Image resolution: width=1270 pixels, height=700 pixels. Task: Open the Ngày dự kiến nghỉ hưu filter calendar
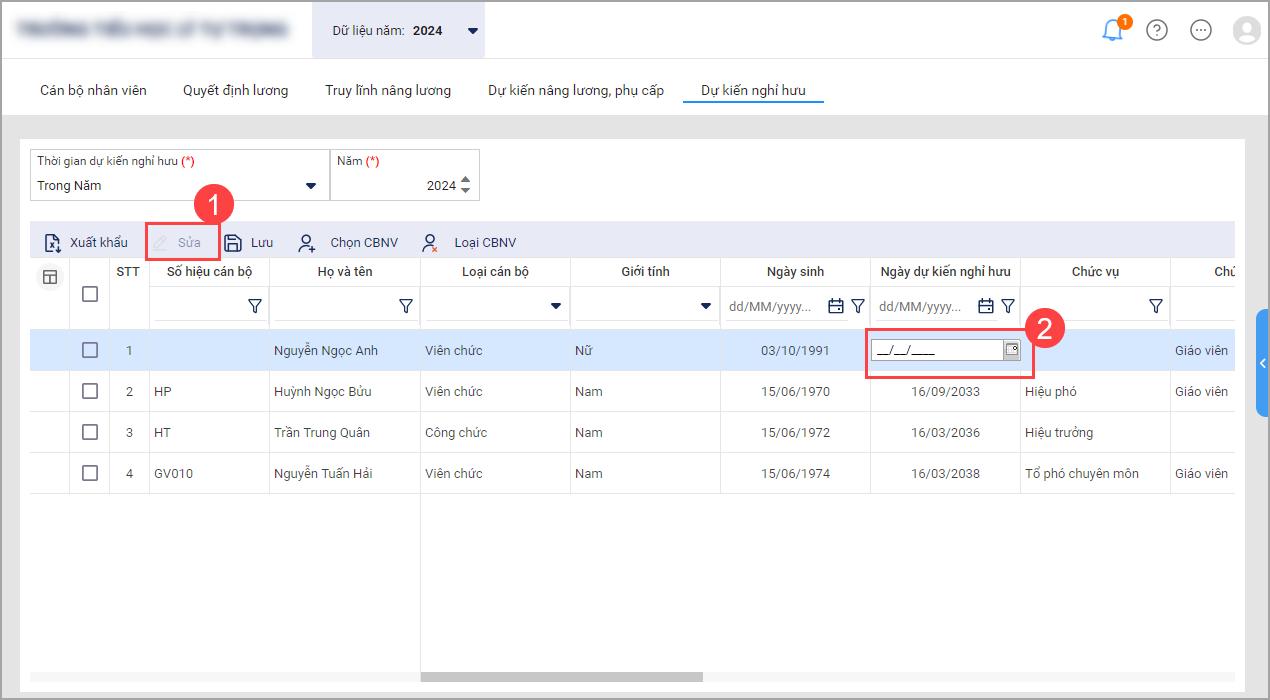986,306
